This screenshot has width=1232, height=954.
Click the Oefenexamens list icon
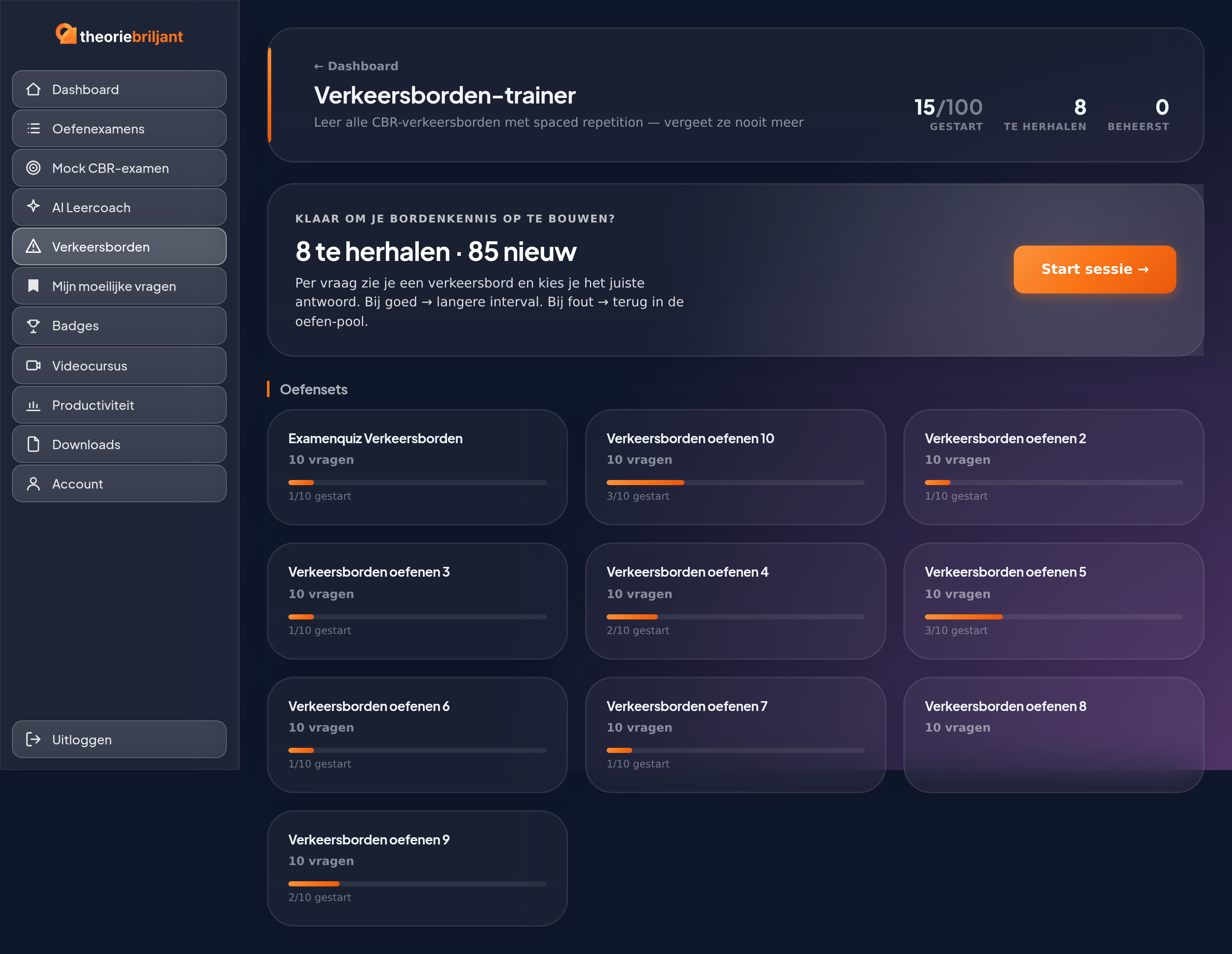click(x=33, y=129)
